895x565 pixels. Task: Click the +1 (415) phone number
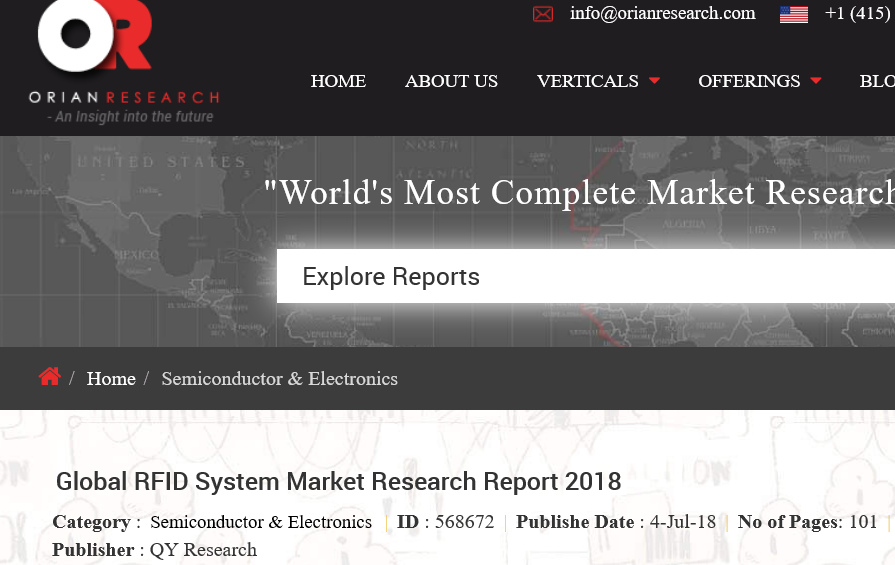tap(859, 13)
